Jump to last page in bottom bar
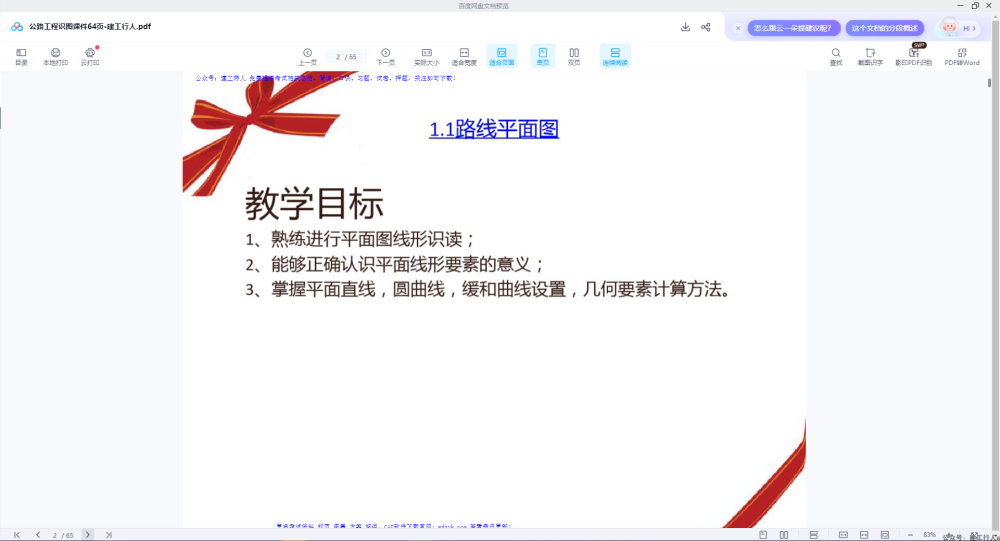This screenshot has width=1000, height=541. [108, 535]
